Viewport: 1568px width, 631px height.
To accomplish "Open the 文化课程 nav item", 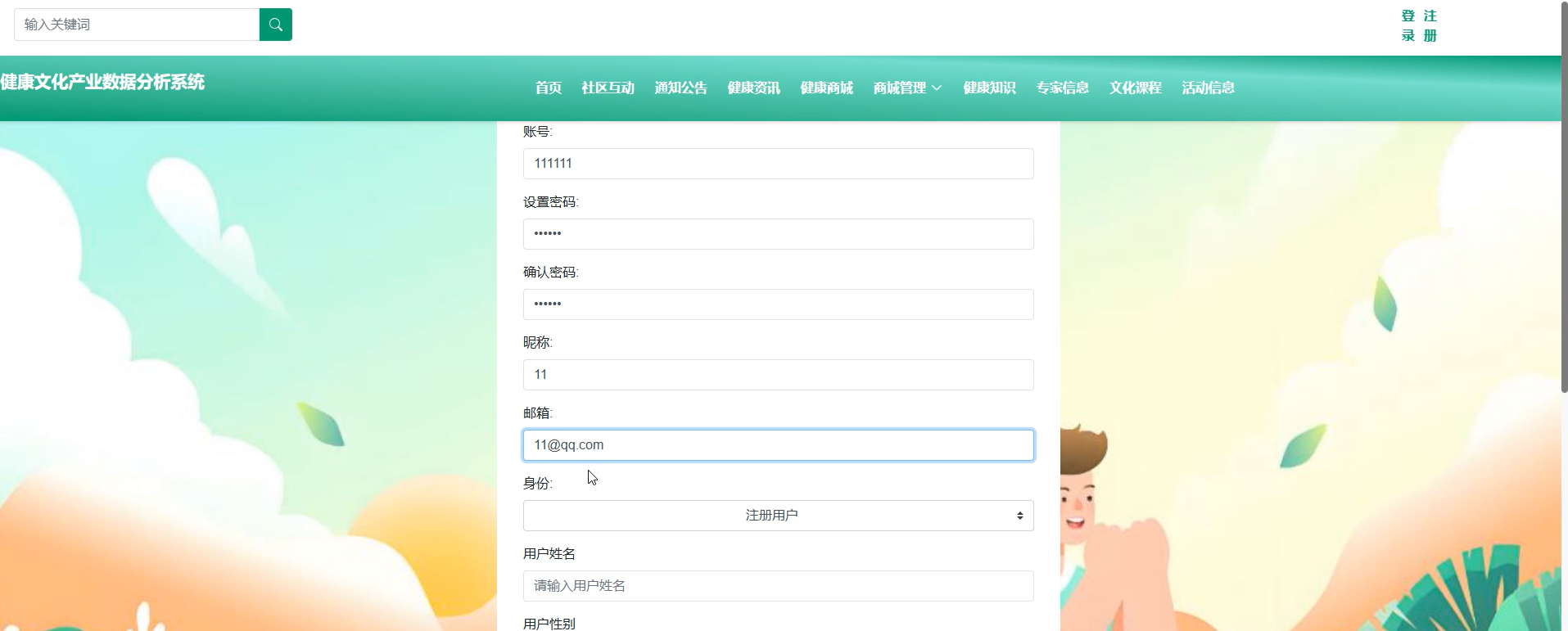I will 1136,88.
